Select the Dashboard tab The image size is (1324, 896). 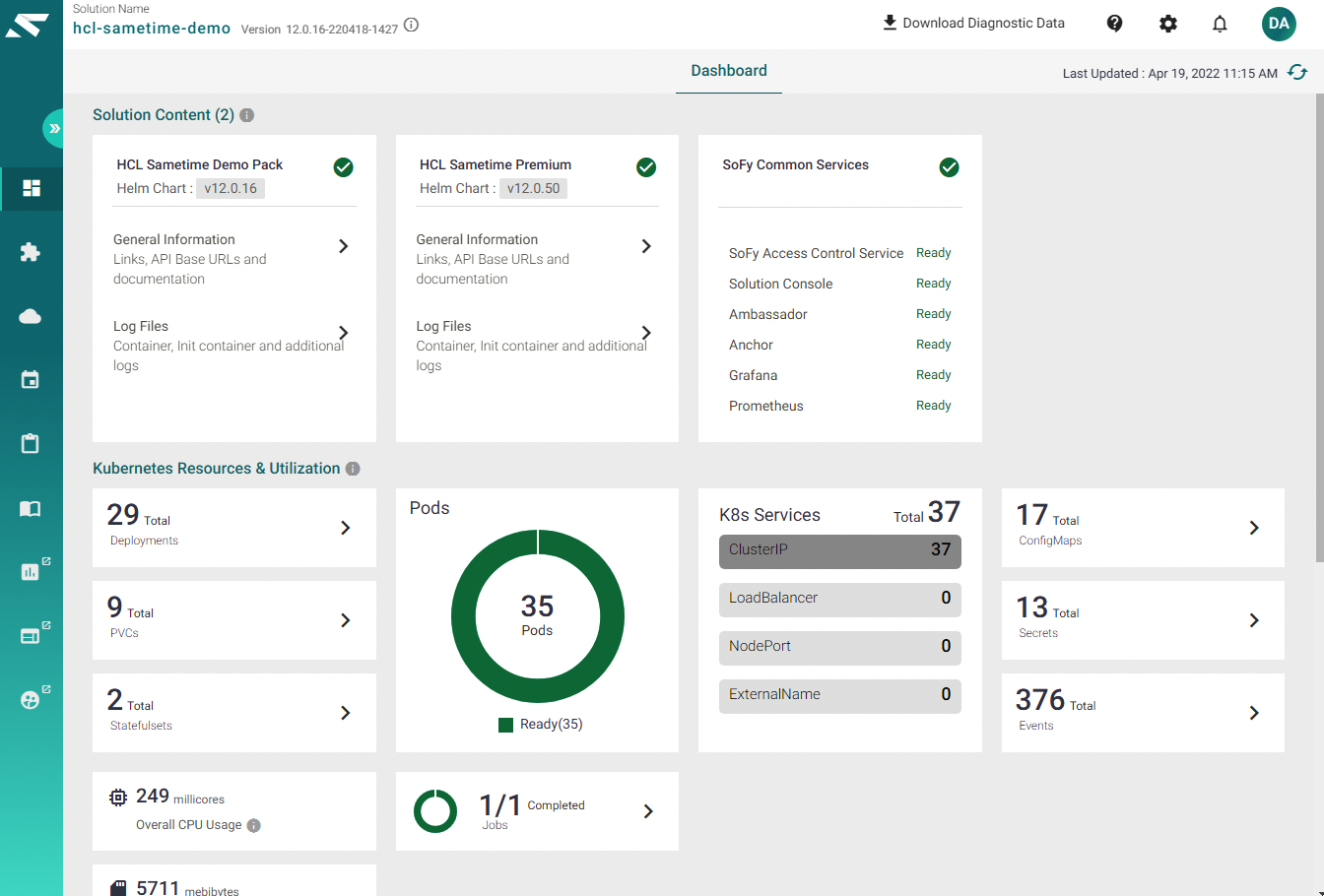coord(729,71)
